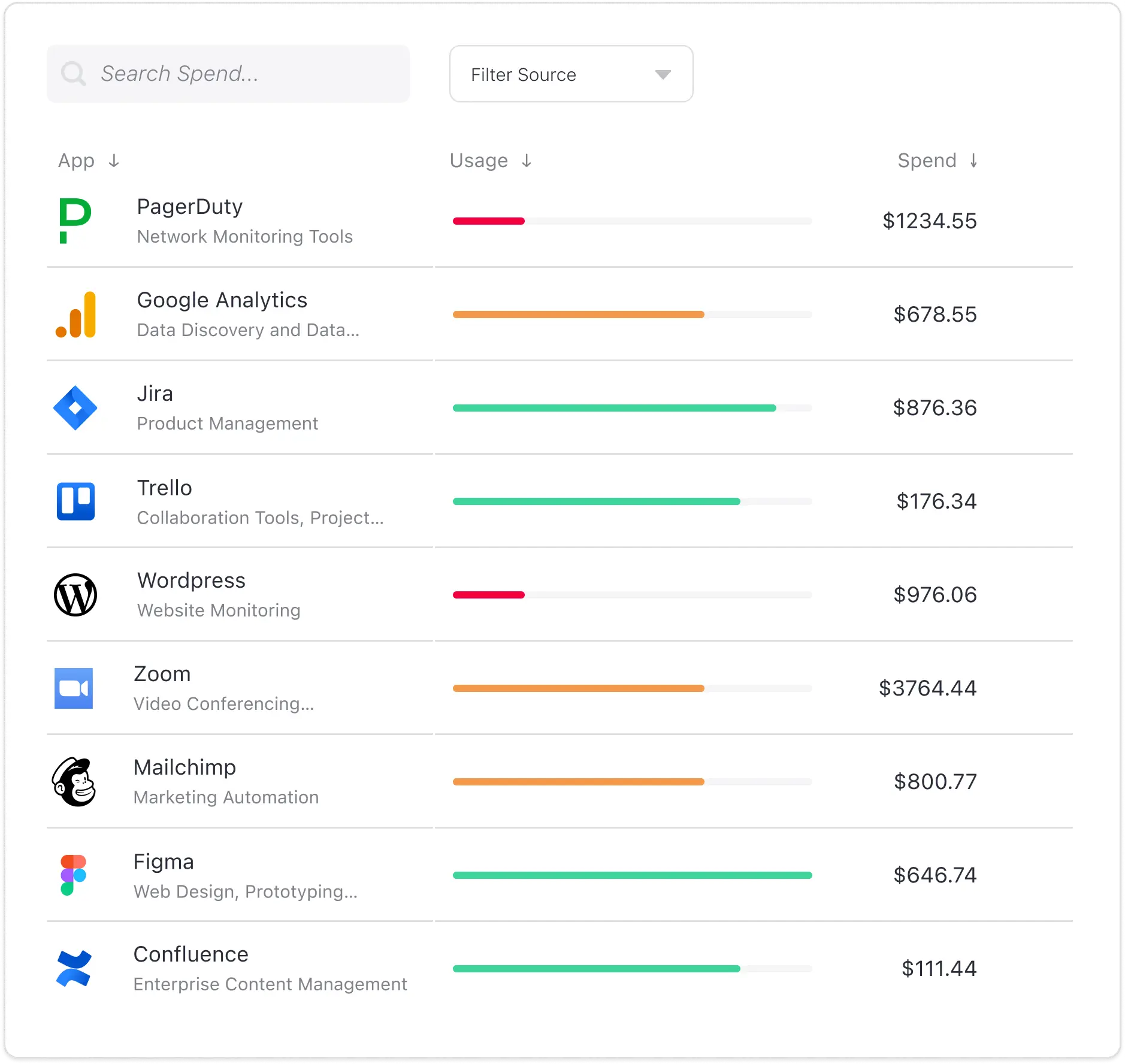Click the $1234.55 spend value
Viewport: 1125px width, 1064px height.
pos(930,221)
